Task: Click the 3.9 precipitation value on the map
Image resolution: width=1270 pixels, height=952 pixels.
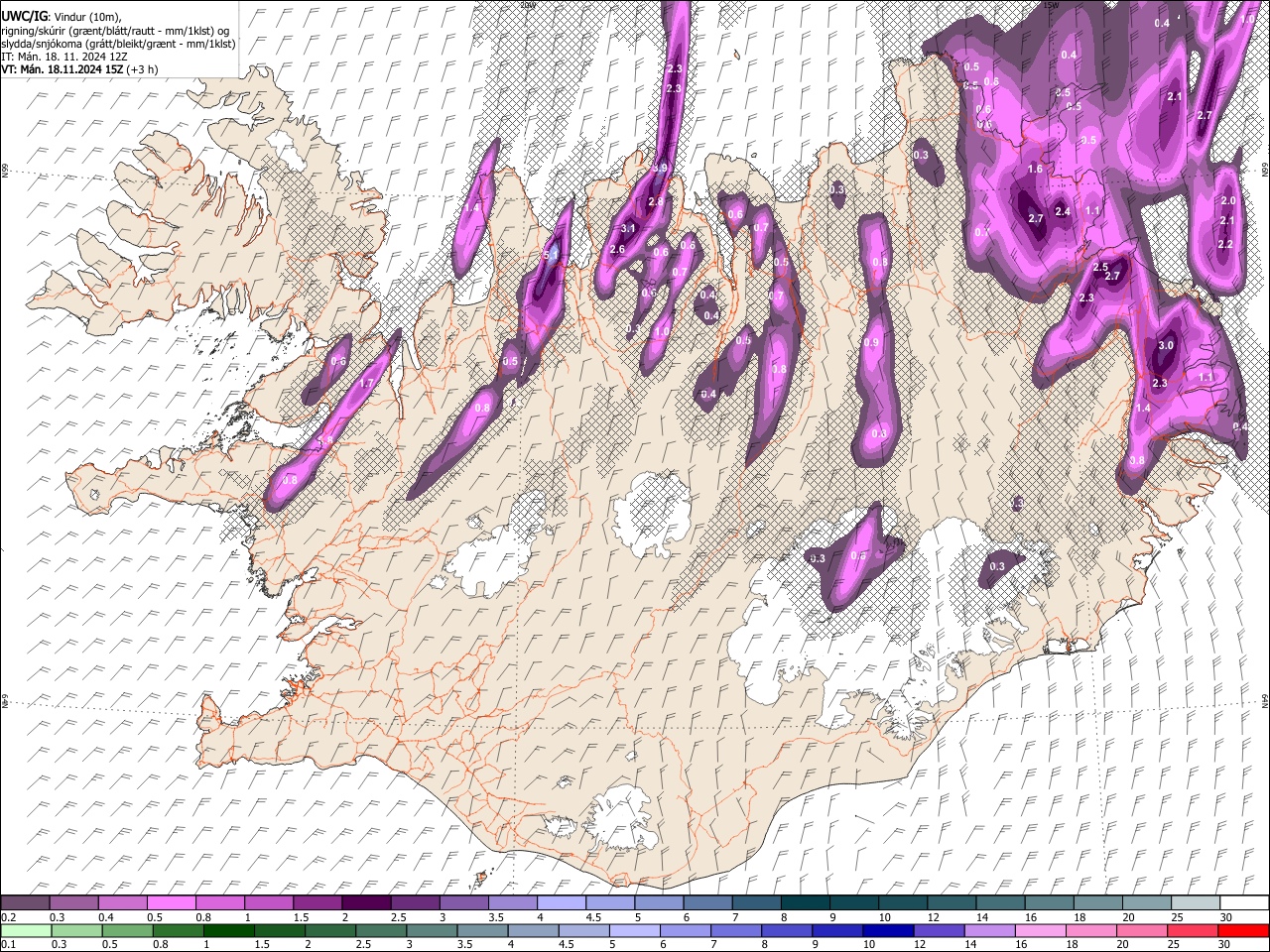Action: tap(660, 169)
